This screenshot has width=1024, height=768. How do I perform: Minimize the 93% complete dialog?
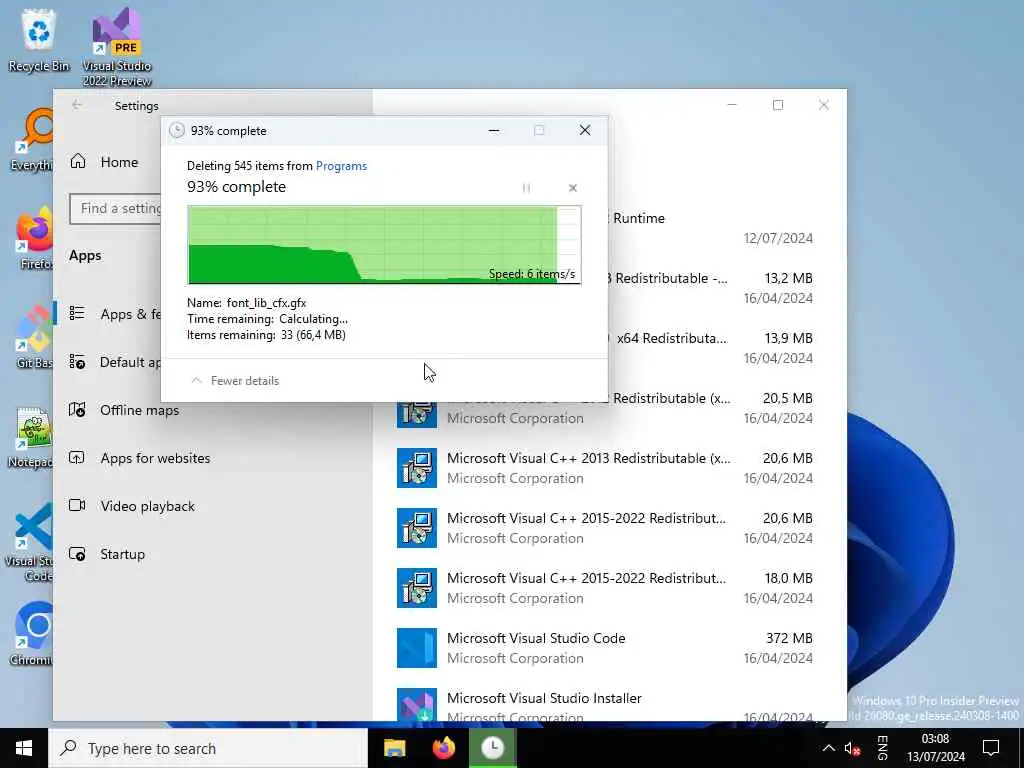[x=494, y=131]
